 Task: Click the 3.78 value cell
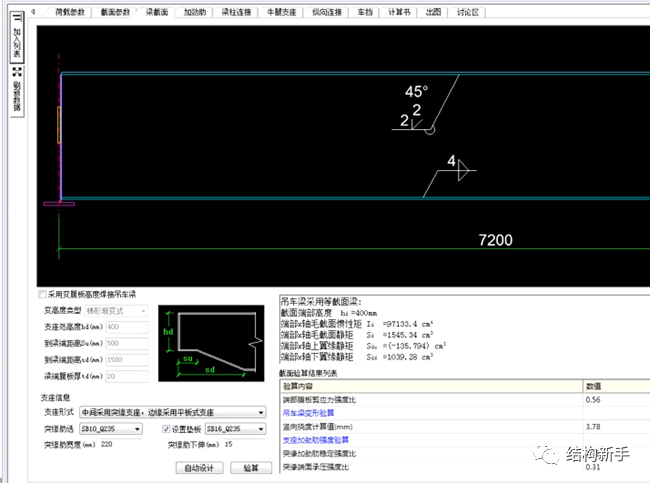point(593,427)
